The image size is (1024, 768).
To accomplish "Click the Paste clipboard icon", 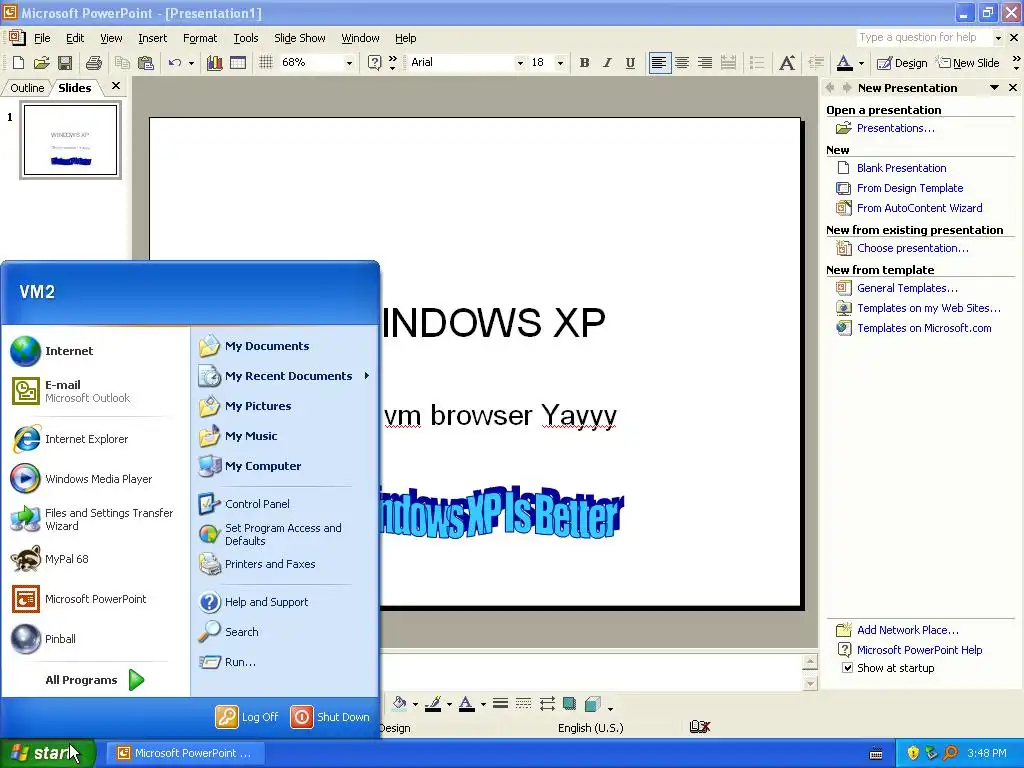I will click(146, 63).
